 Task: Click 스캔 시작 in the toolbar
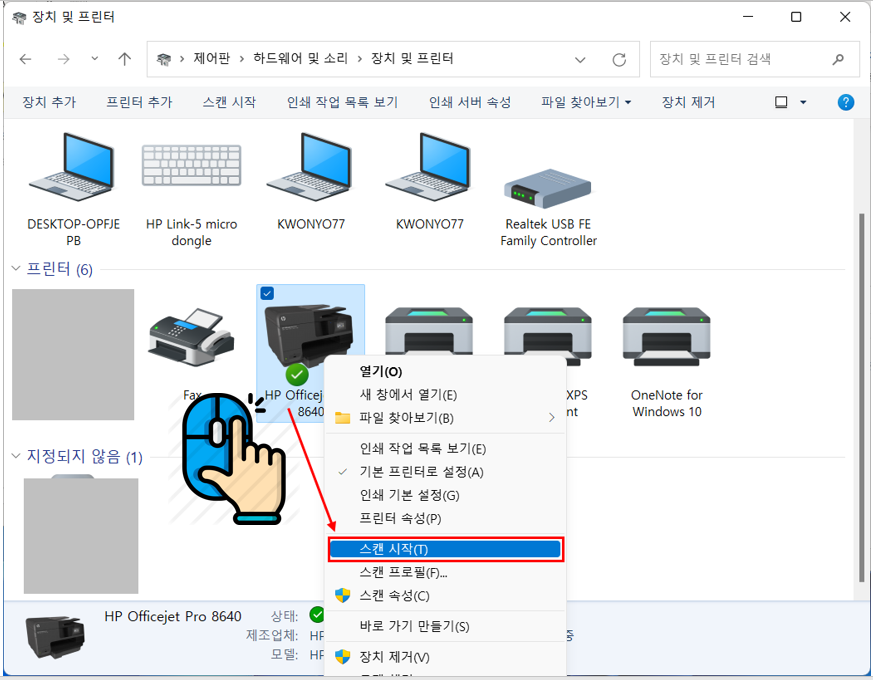[x=229, y=102]
